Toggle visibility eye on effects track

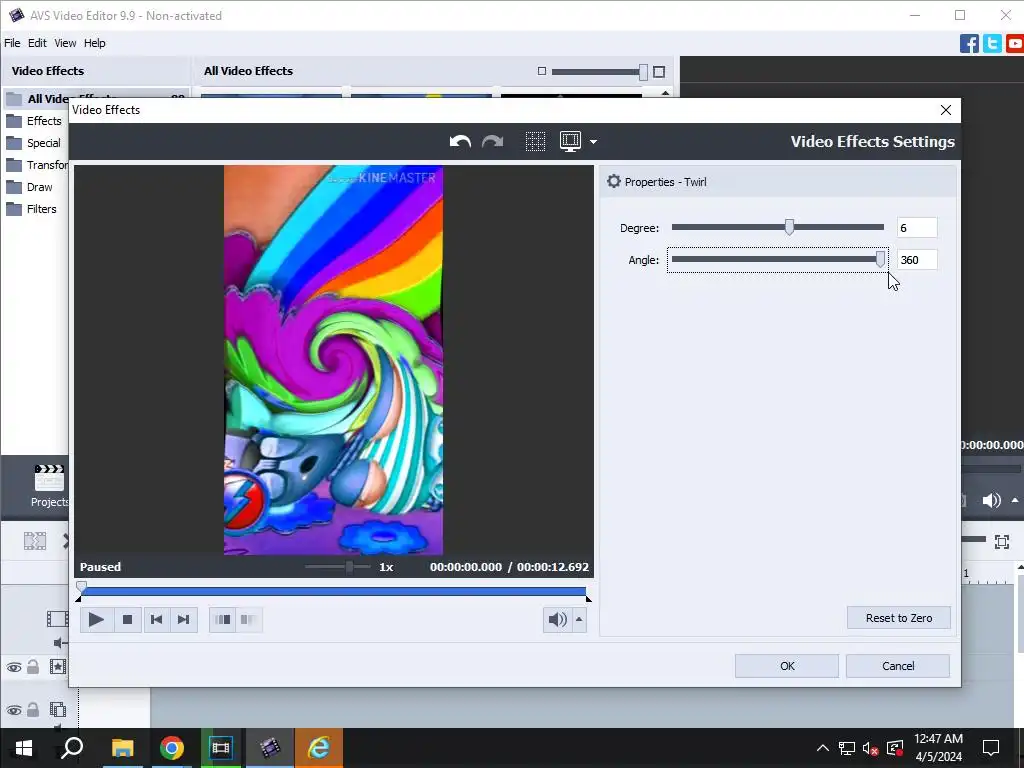tap(14, 667)
